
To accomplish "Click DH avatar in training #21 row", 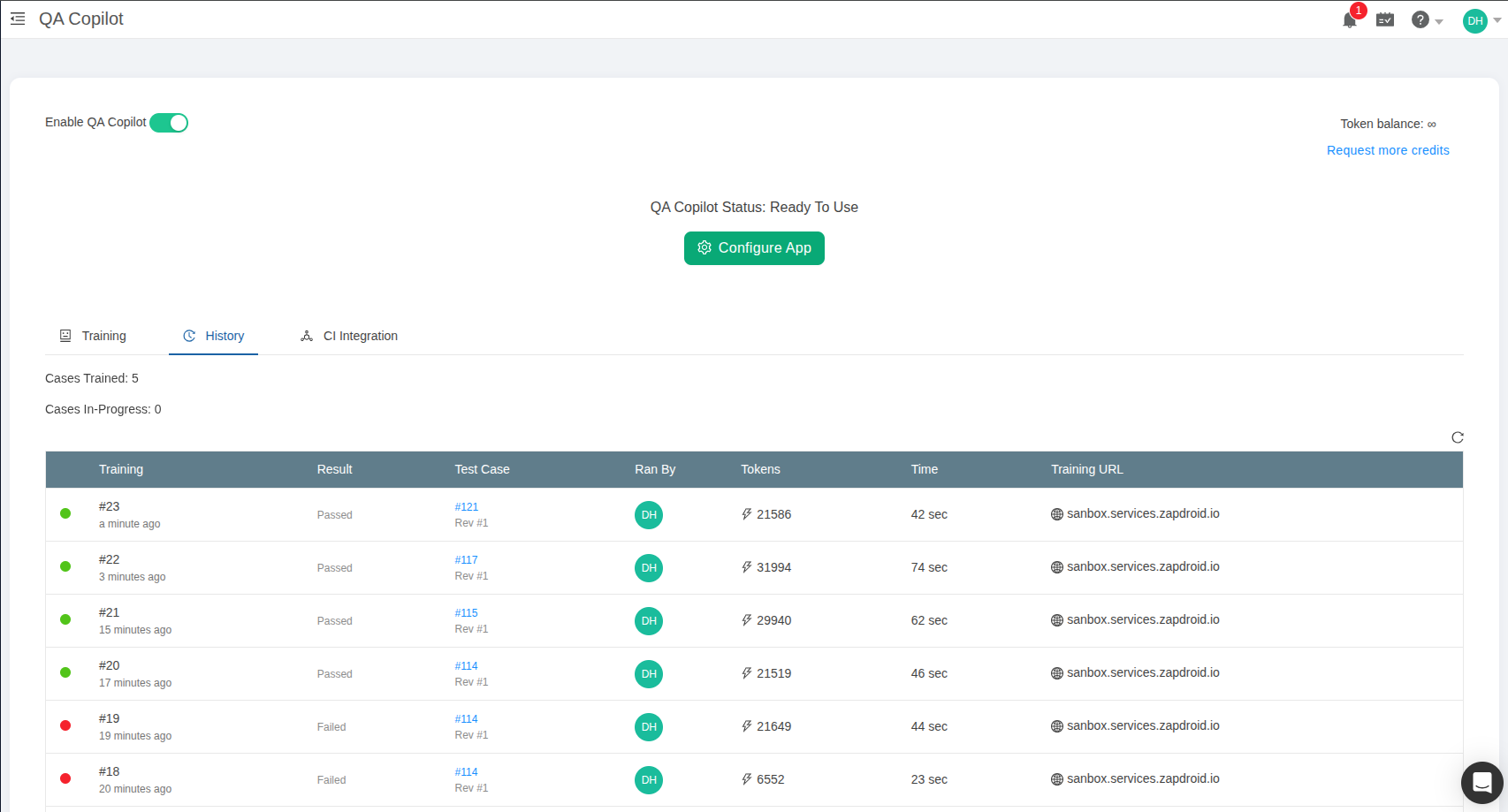I will click(x=649, y=621).
